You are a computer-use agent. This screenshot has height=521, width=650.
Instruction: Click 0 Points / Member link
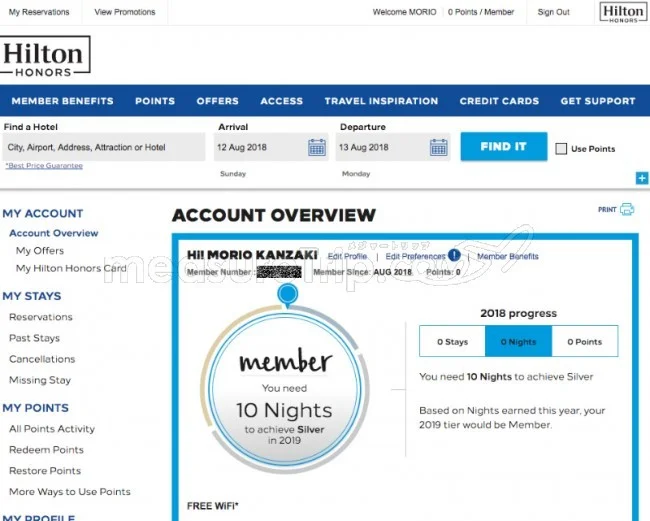(481, 12)
